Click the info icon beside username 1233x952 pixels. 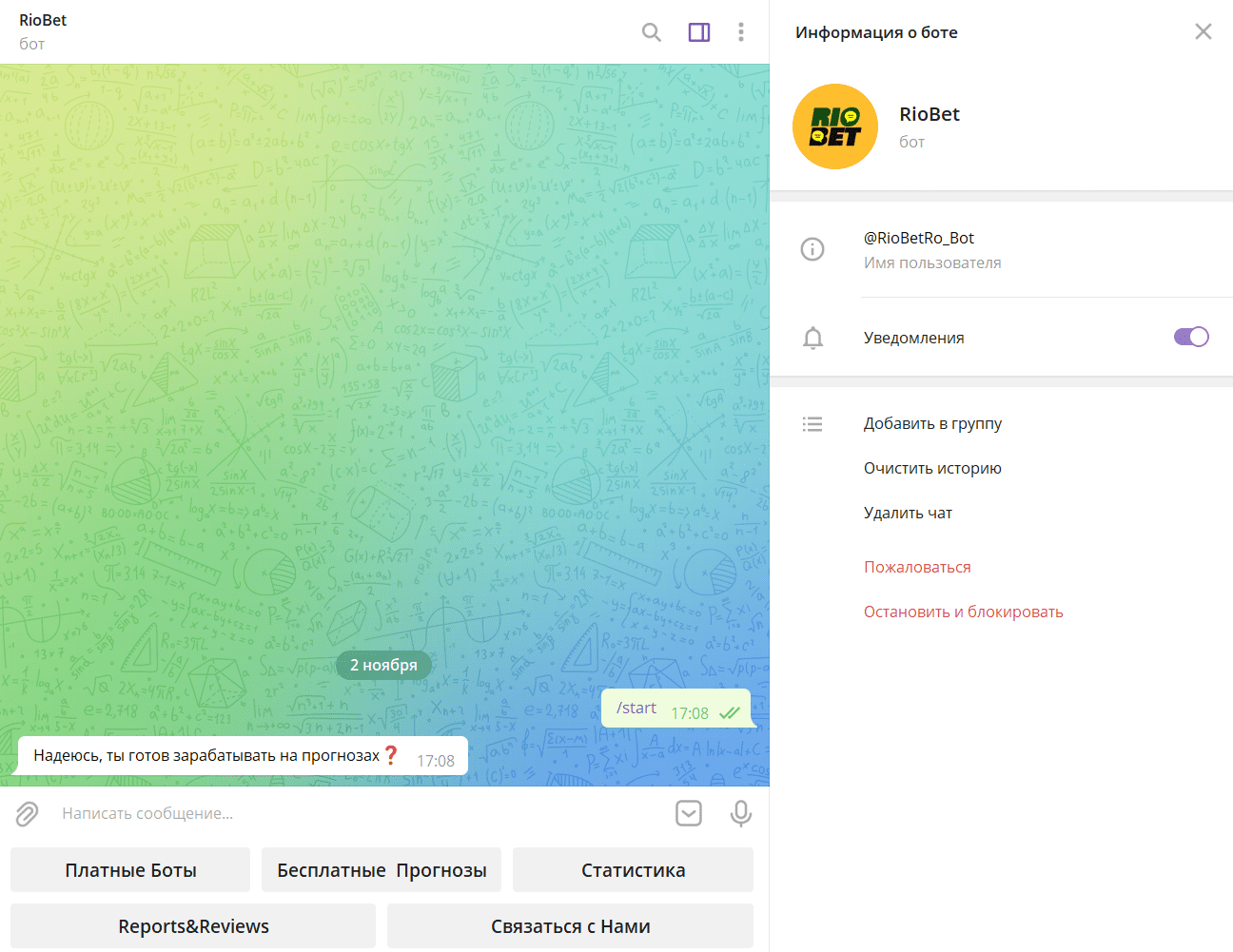[812, 249]
